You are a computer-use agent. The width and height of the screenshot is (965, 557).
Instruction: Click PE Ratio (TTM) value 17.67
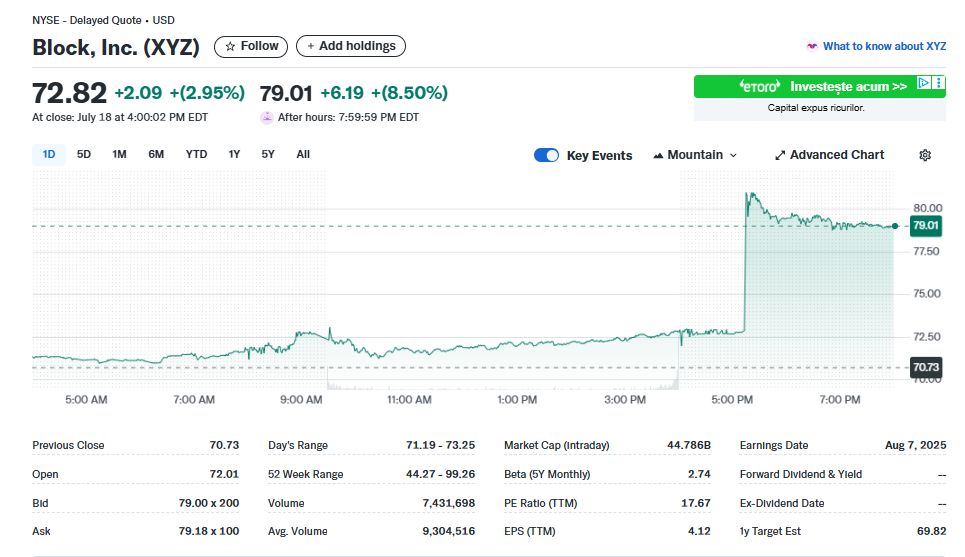pos(695,503)
